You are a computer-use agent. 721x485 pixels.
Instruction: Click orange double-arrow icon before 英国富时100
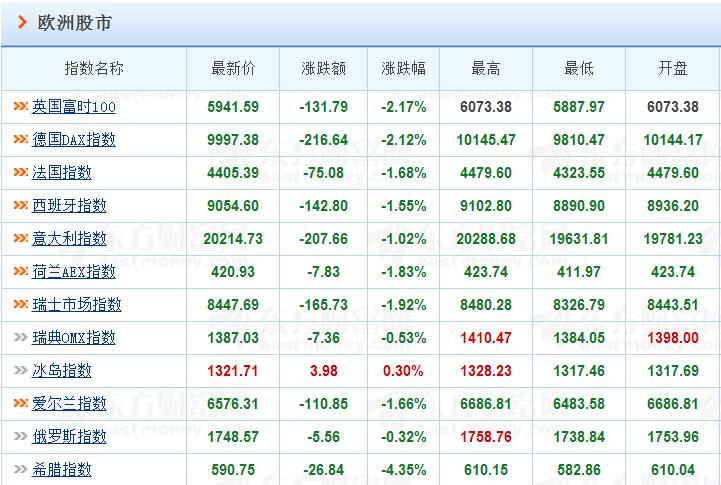(21, 106)
